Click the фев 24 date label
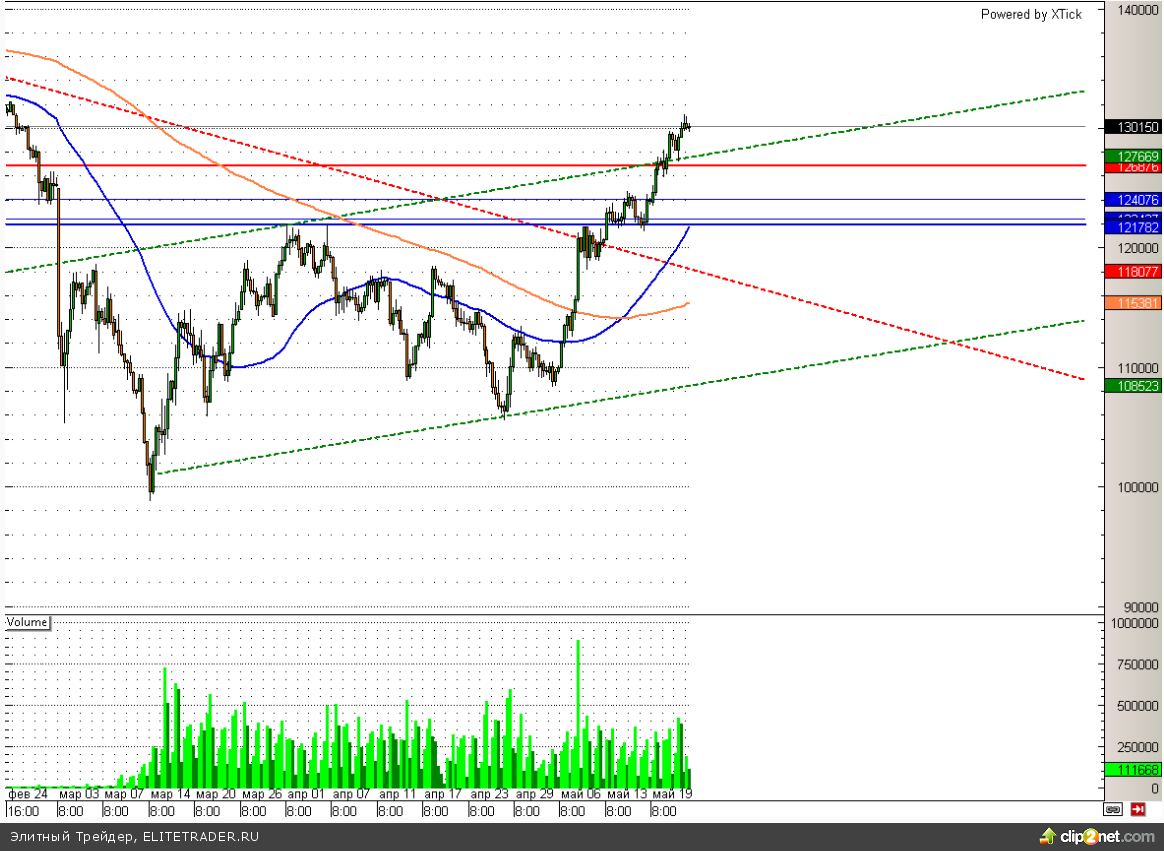Viewport: 1164px width, 851px height. pyautogui.click(x=27, y=794)
